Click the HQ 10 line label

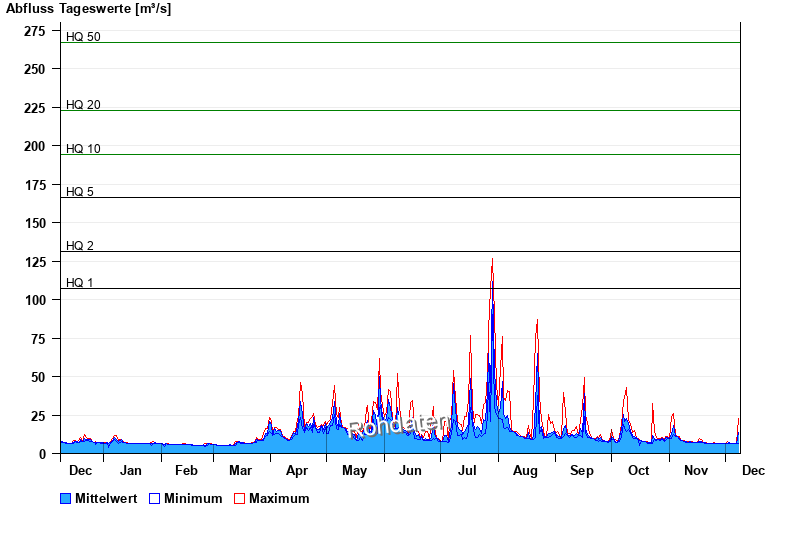point(83,149)
